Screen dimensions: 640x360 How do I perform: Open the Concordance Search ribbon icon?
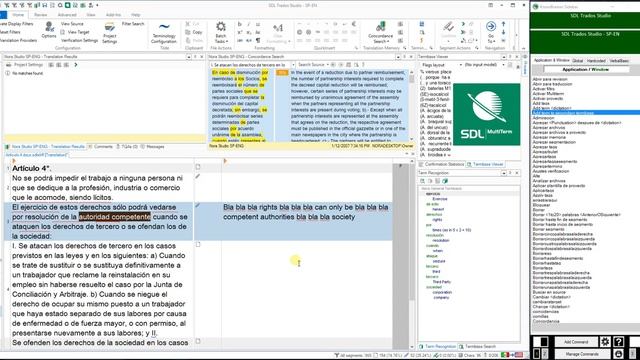pos(380,27)
